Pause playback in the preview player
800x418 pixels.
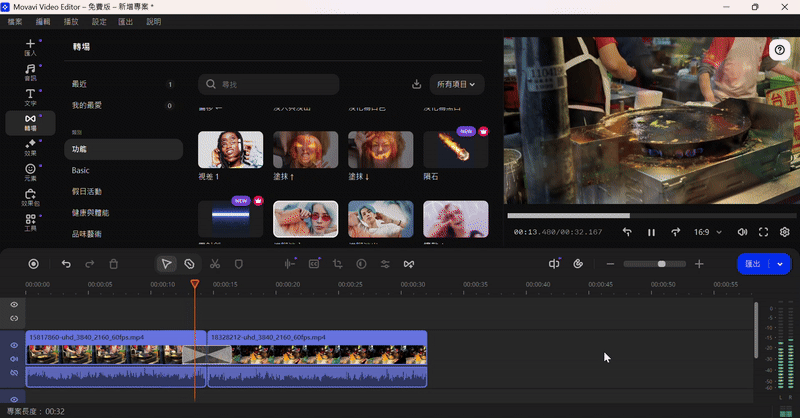coord(651,232)
